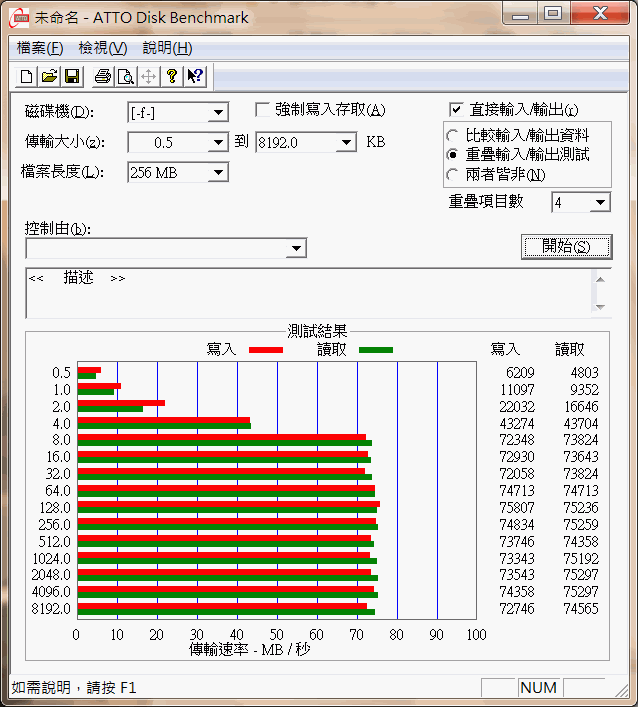Open the 檢視(V) menu

pyautogui.click(x=103, y=48)
